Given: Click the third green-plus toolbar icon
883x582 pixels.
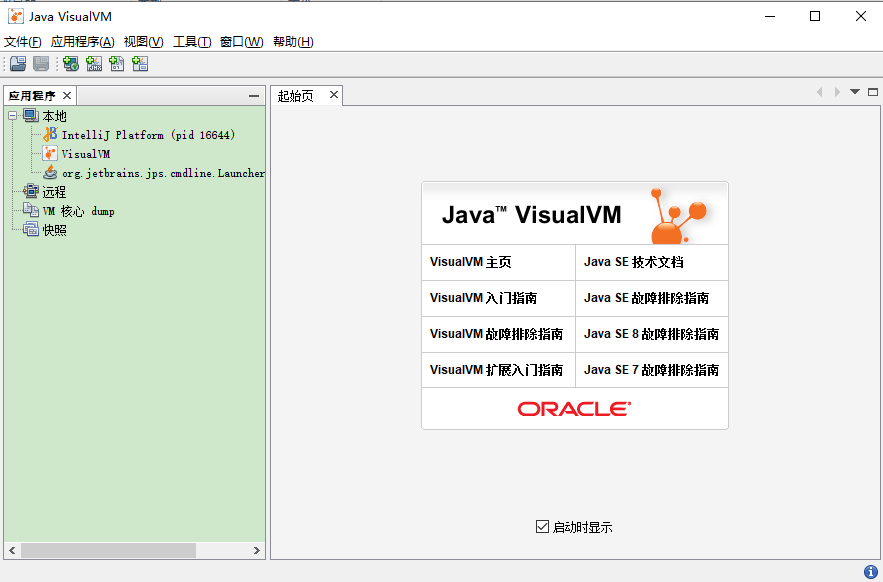Looking at the screenshot, I should (117, 64).
